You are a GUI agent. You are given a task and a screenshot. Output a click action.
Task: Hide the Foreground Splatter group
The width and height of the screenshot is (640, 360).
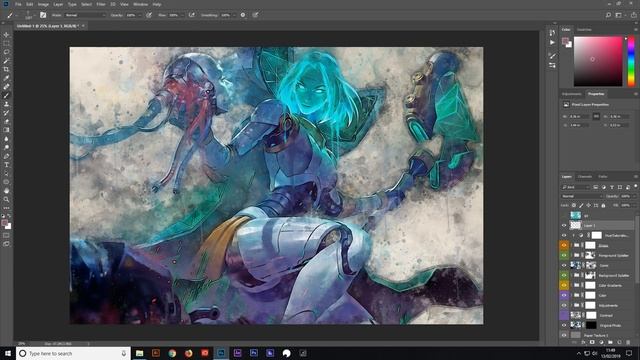tap(564, 256)
